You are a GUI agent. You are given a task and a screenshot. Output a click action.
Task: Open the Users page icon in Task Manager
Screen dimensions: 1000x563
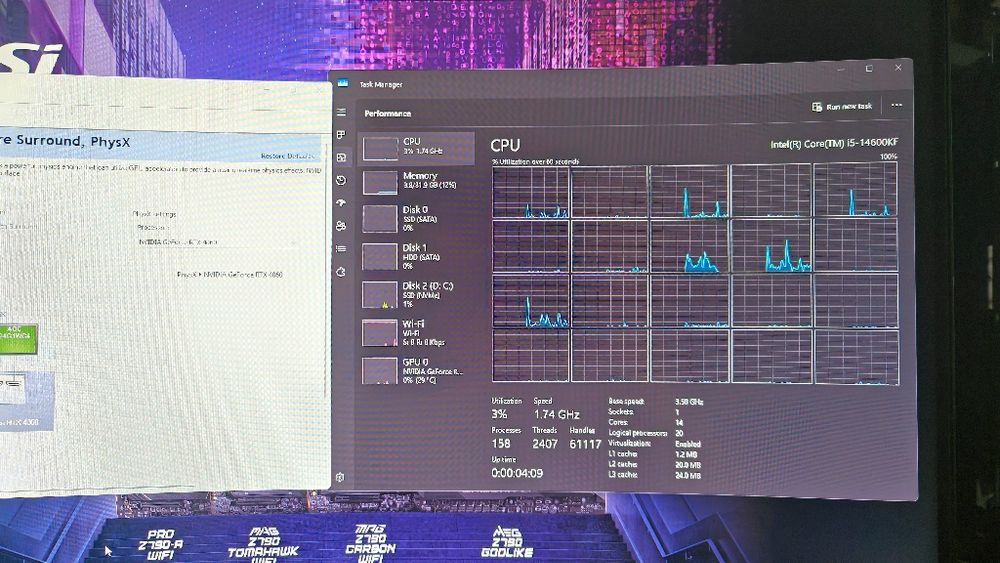click(x=341, y=226)
